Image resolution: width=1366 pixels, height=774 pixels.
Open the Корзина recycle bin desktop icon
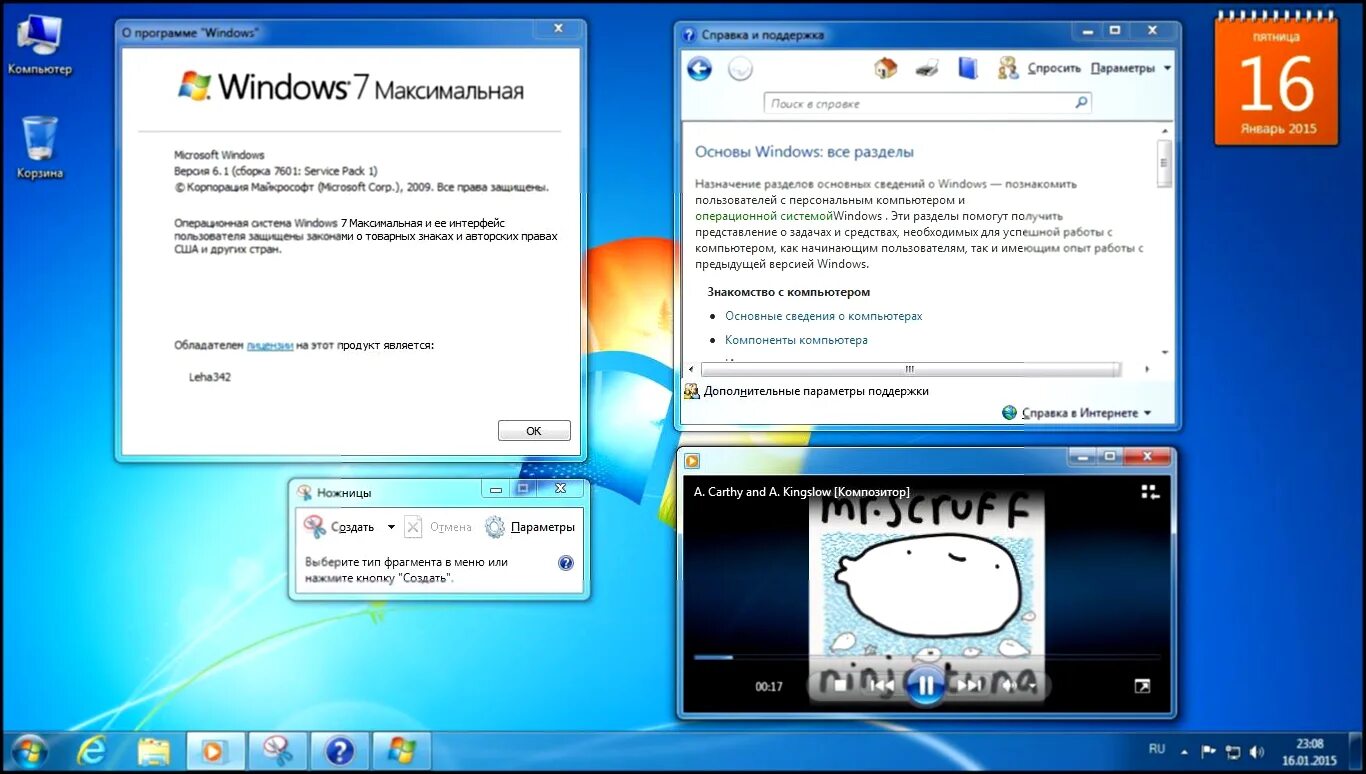click(x=40, y=148)
